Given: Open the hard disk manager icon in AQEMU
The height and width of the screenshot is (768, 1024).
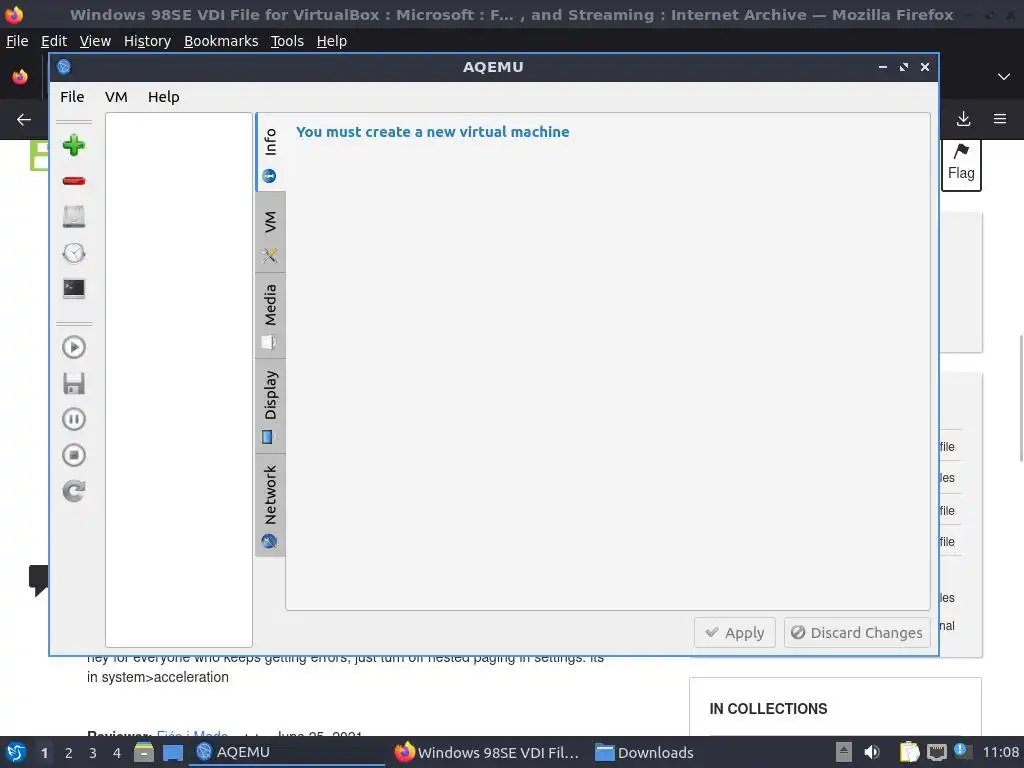Looking at the screenshot, I should 74,216.
